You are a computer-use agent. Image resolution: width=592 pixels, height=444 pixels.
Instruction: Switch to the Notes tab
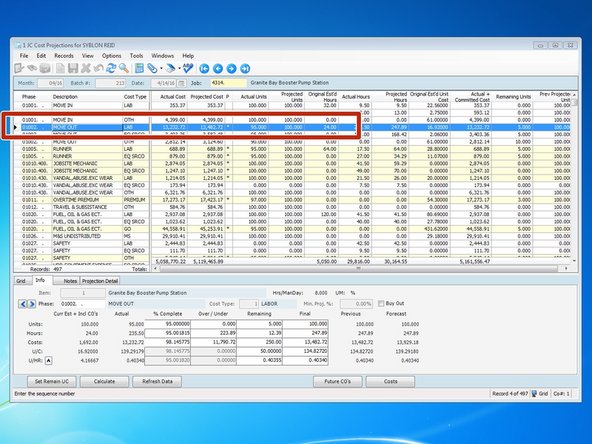coord(66,281)
